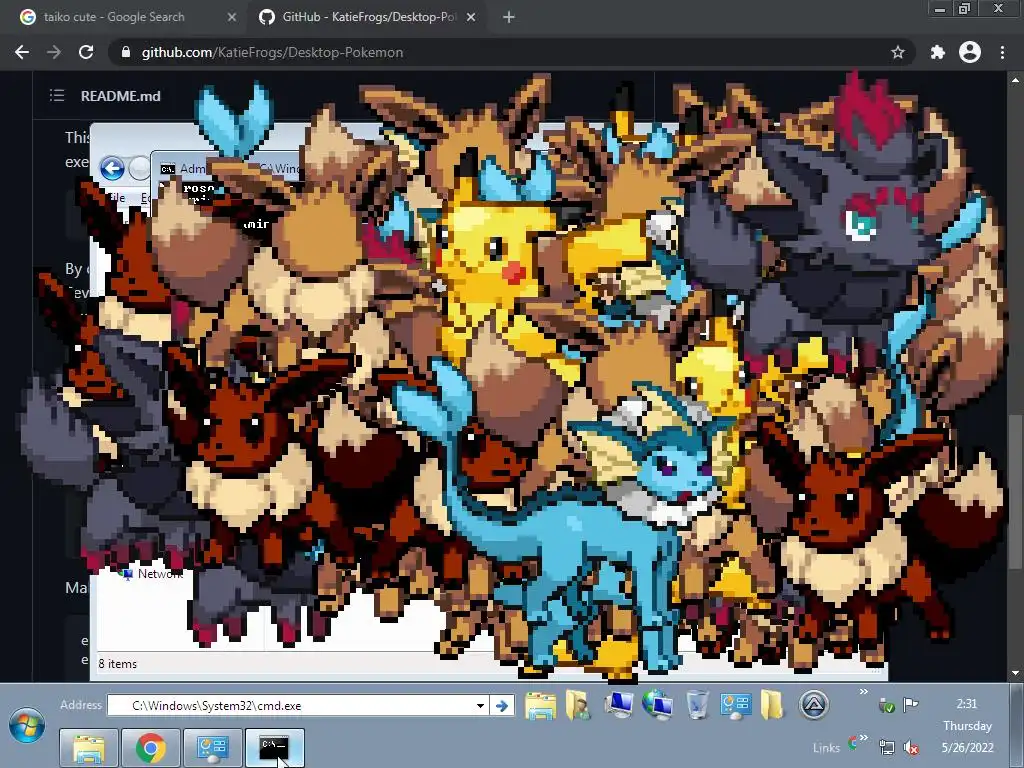The width and height of the screenshot is (1024, 768).
Task: Open the Recycle Bin icon in desktop toolbar
Action: coord(697,705)
